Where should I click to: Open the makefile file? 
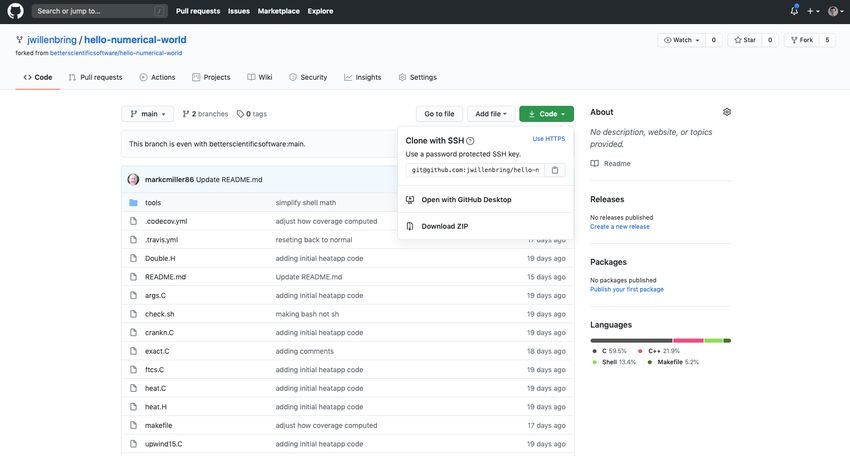point(158,425)
